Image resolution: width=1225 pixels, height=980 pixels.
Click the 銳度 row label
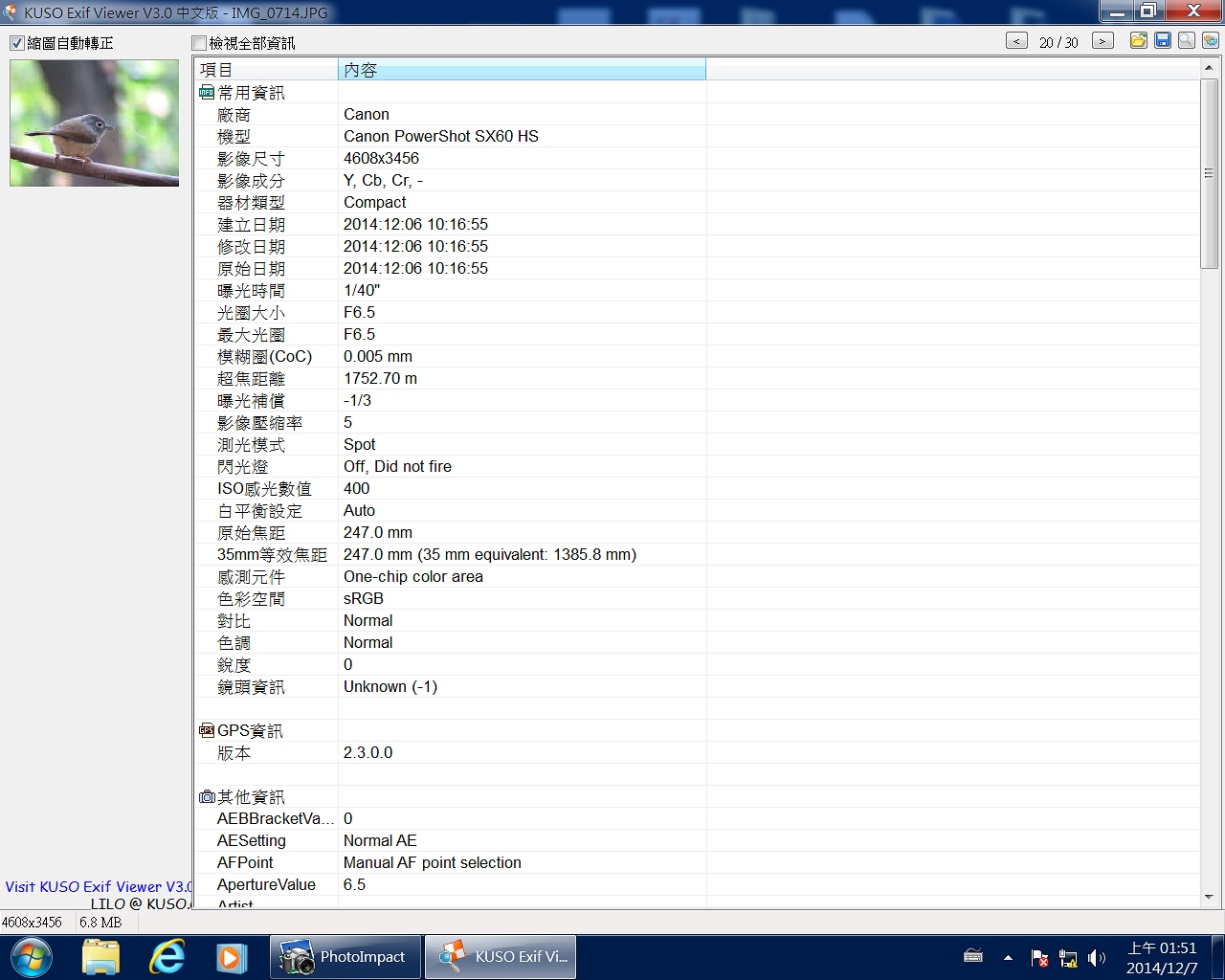point(234,665)
